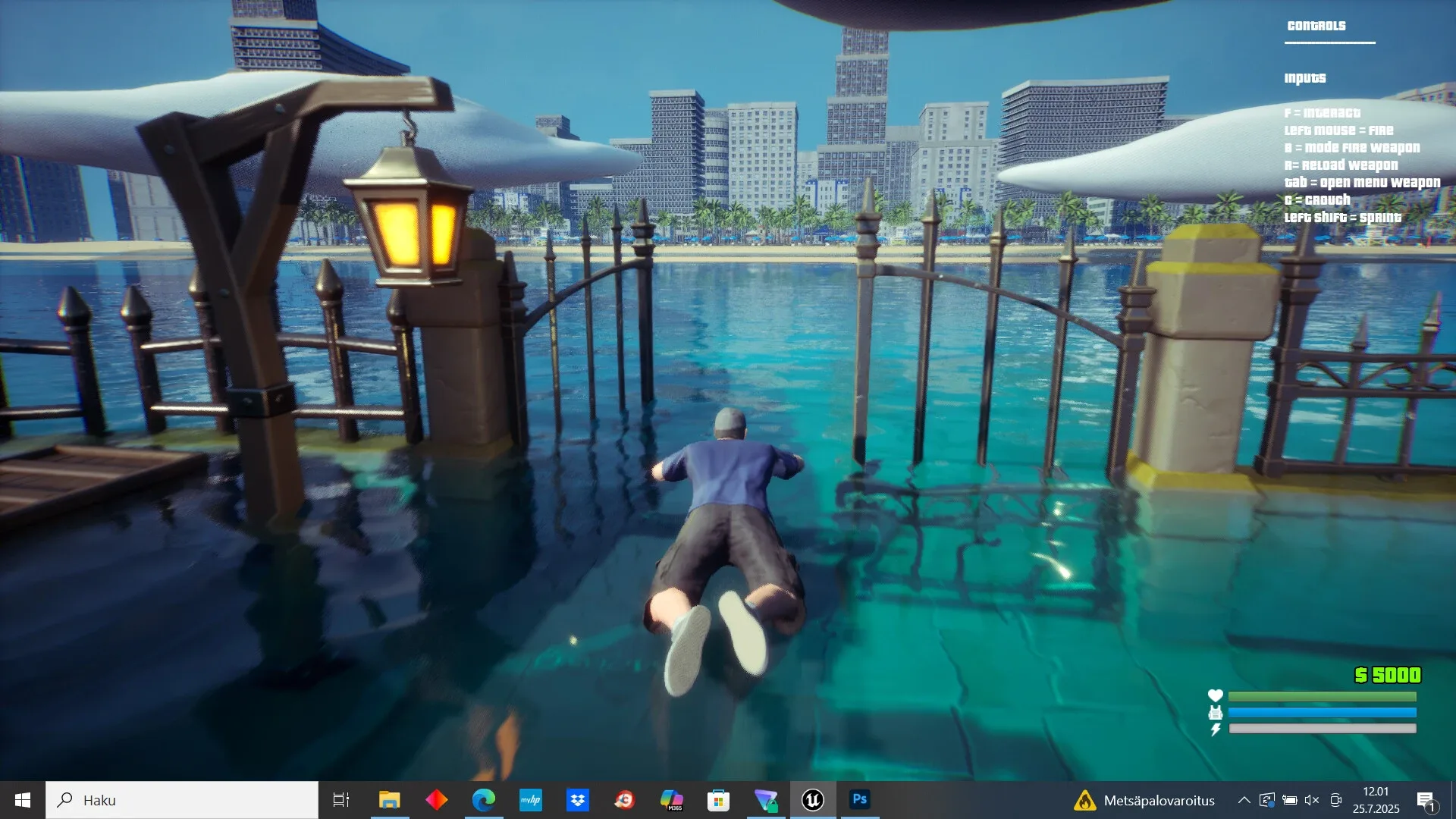The width and height of the screenshot is (1456, 819).
Task: Open clock and date calendar flyout
Action: click(1376, 800)
